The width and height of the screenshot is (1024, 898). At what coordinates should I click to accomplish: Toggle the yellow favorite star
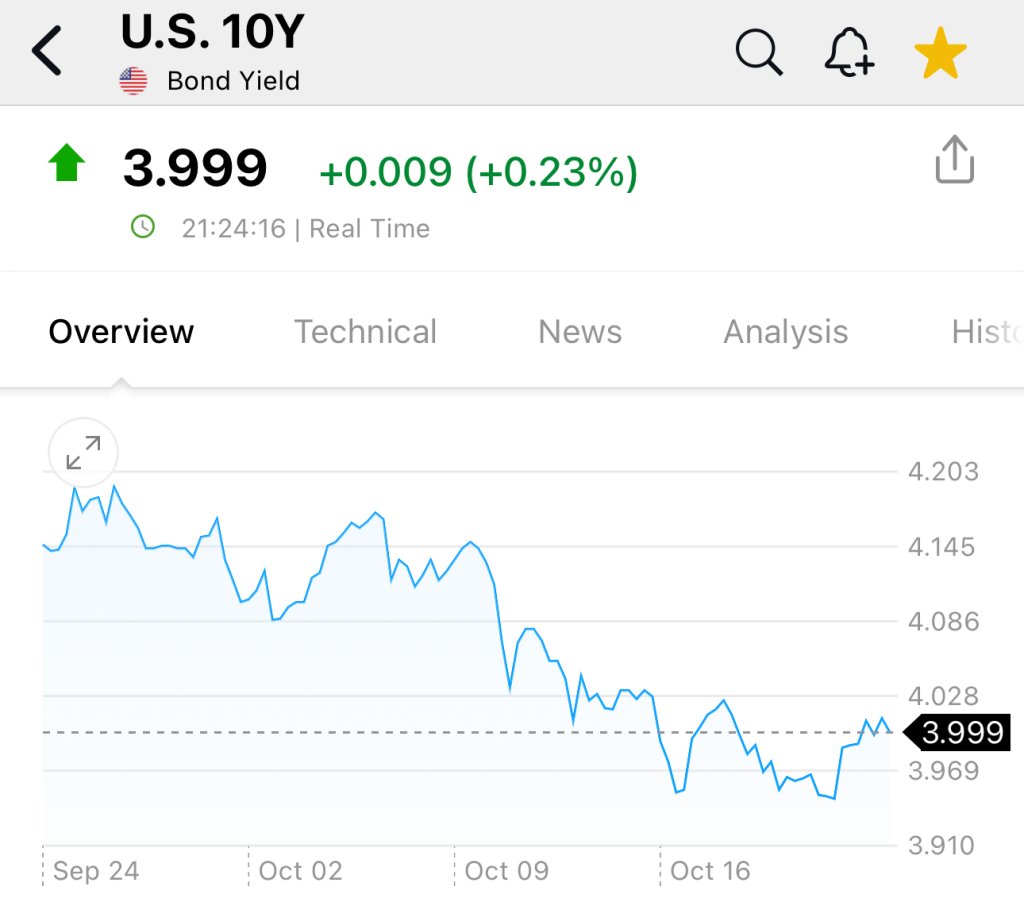(x=940, y=53)
